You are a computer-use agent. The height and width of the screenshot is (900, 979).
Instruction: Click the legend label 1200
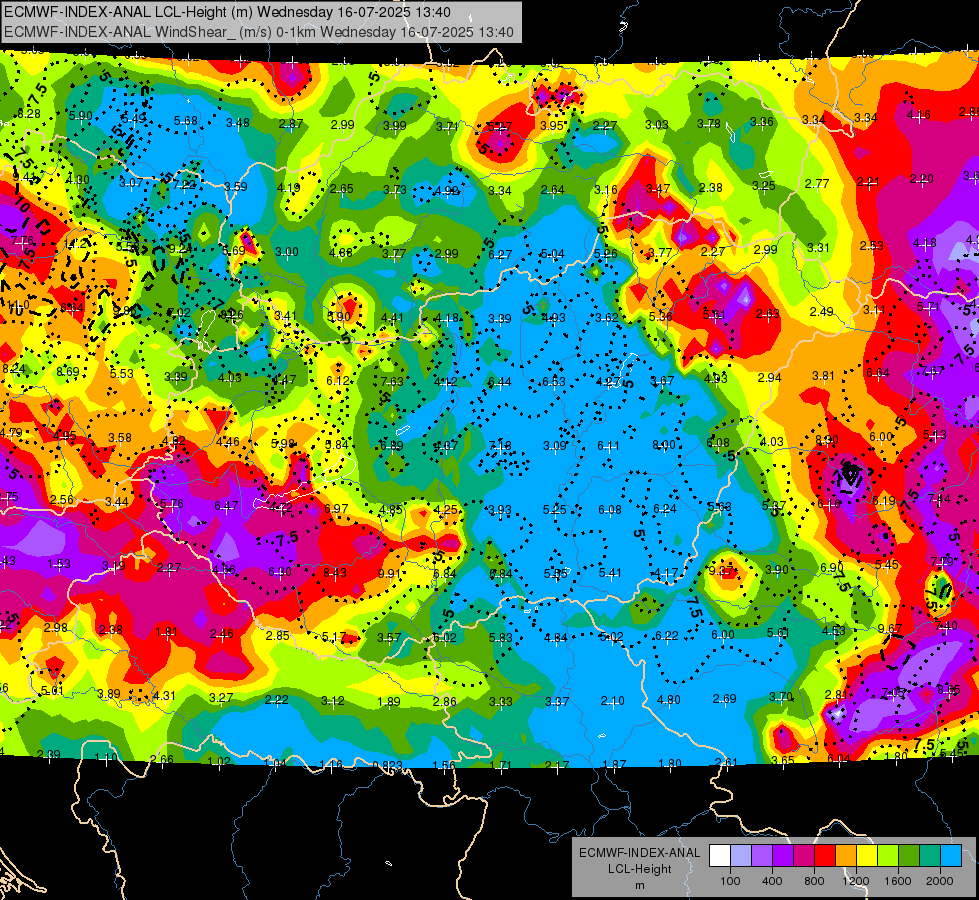click(x=855, y=881)
